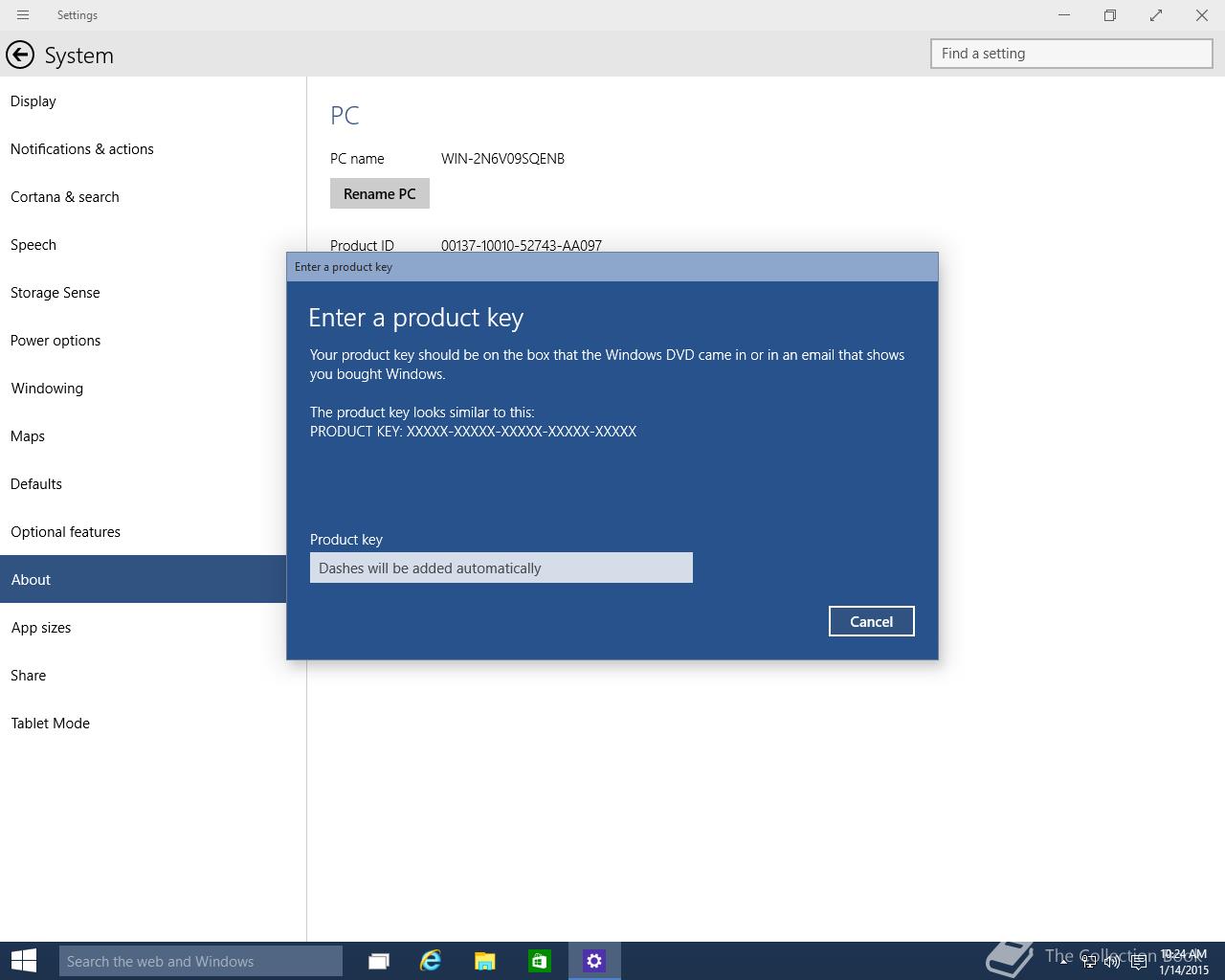Open App sizes
This screenshot has width=1225, height=980.
coord(144,627)
